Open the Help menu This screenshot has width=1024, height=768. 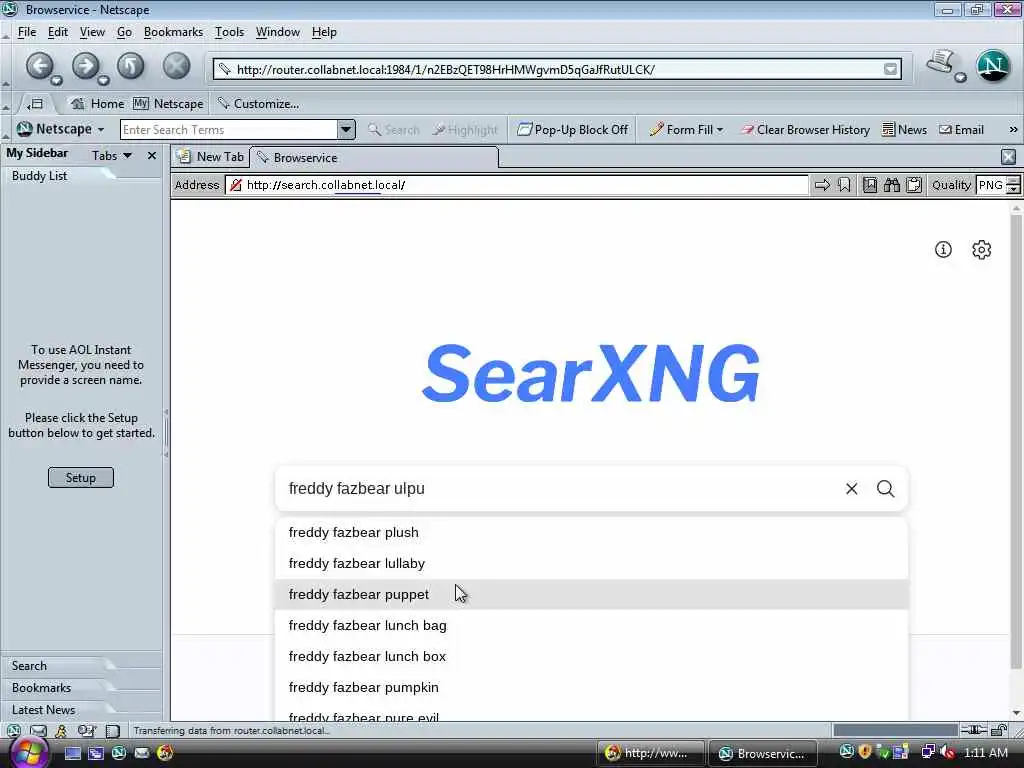pos(324,32)
